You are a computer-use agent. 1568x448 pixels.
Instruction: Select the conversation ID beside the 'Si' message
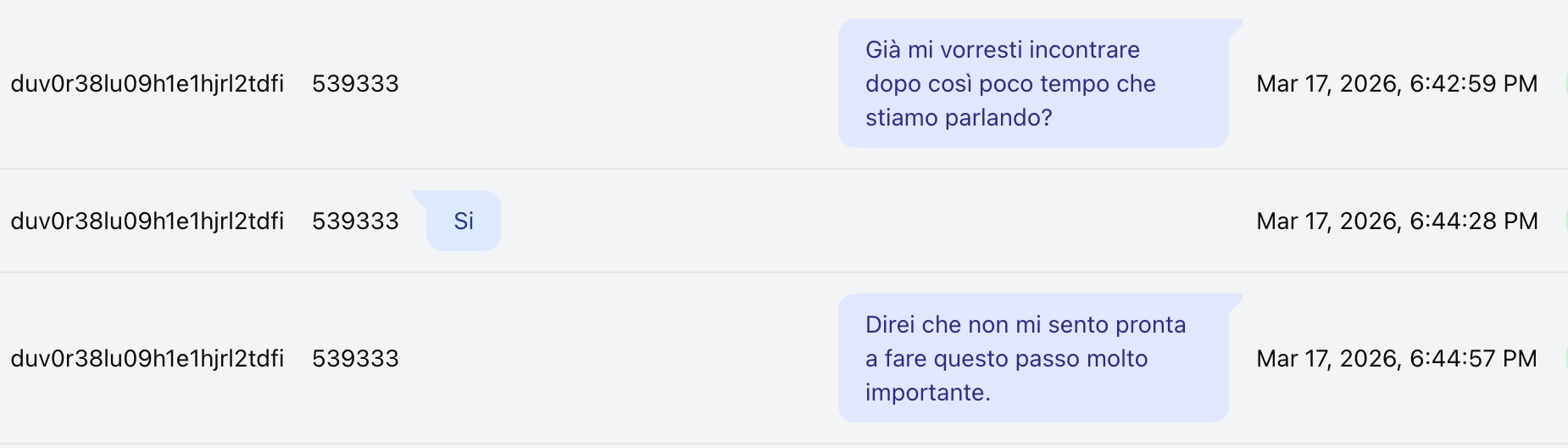tap(147, 221)
